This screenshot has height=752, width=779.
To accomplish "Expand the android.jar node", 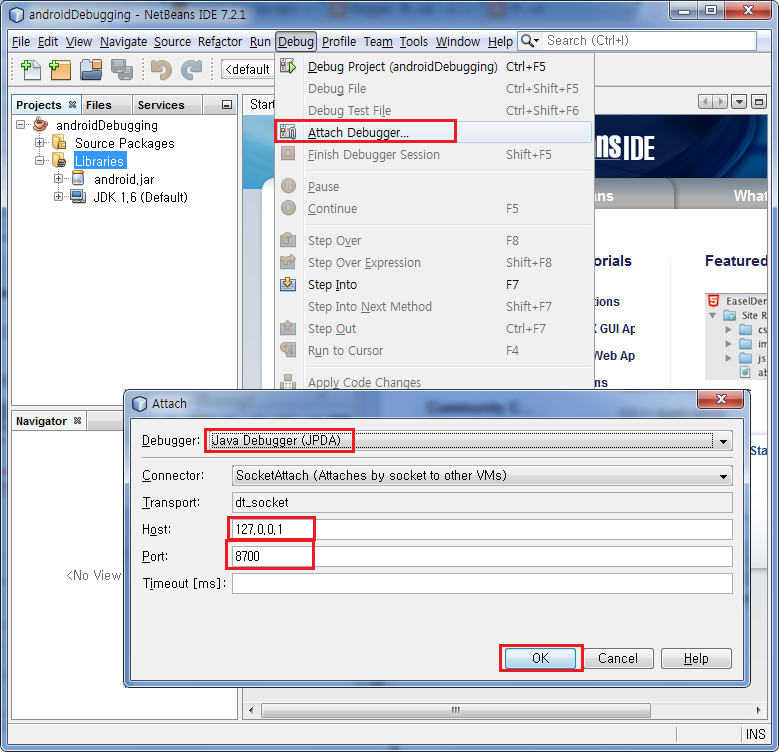I will click(58, 179).
